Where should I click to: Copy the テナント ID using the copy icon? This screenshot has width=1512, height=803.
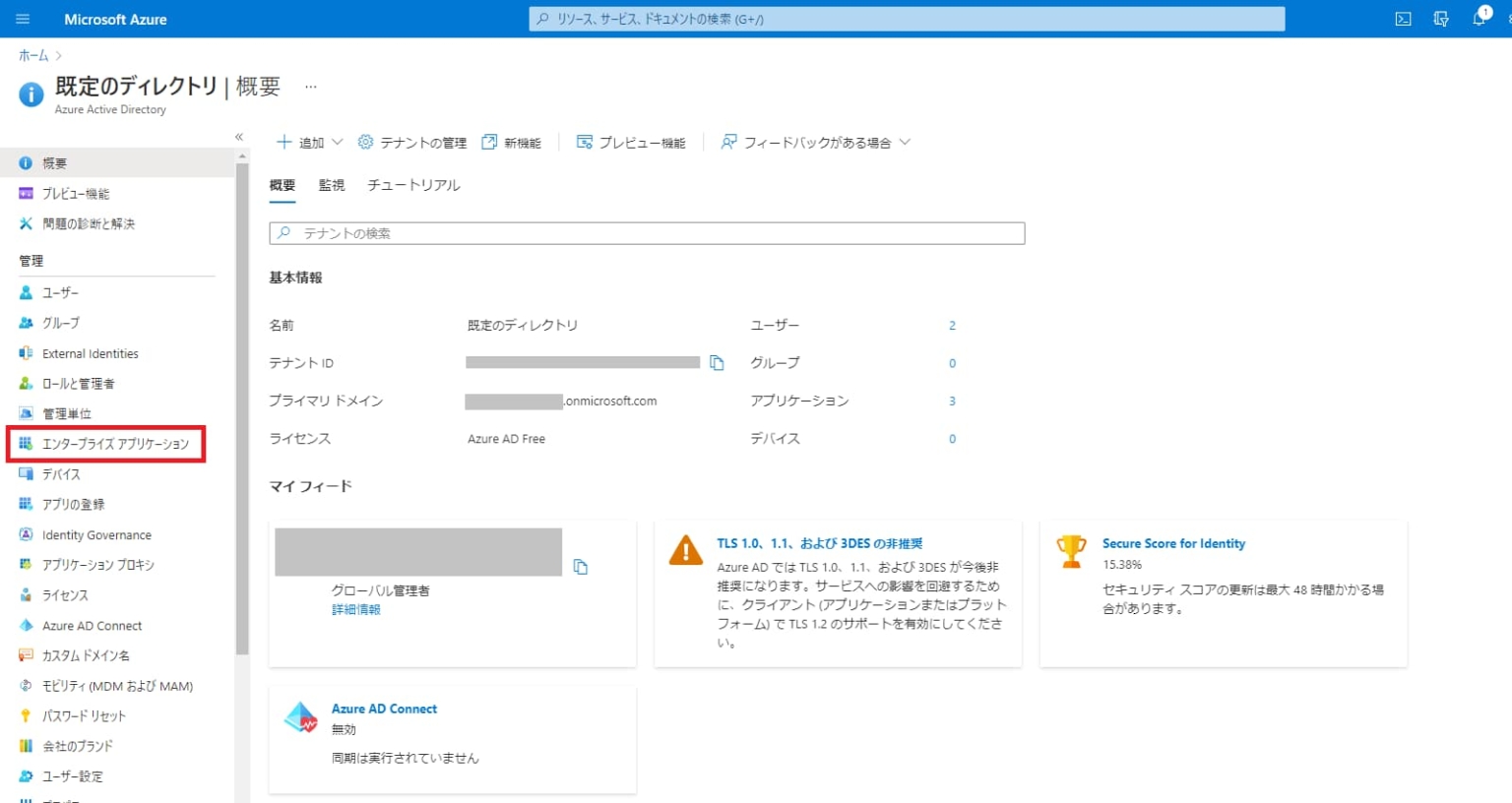(717, 362)
